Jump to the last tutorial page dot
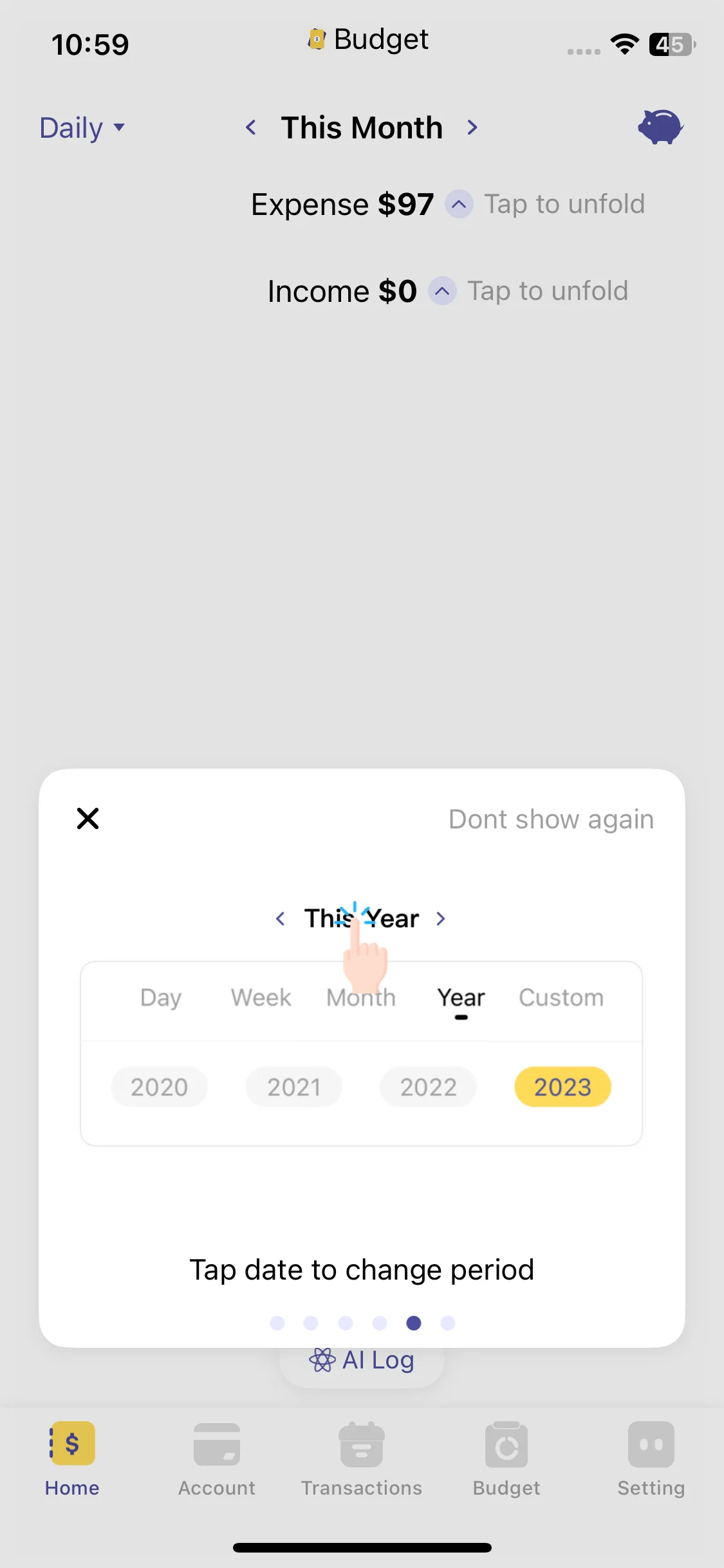The width and height of the screenshot is (724, 1568). (x=448, y=1323)
